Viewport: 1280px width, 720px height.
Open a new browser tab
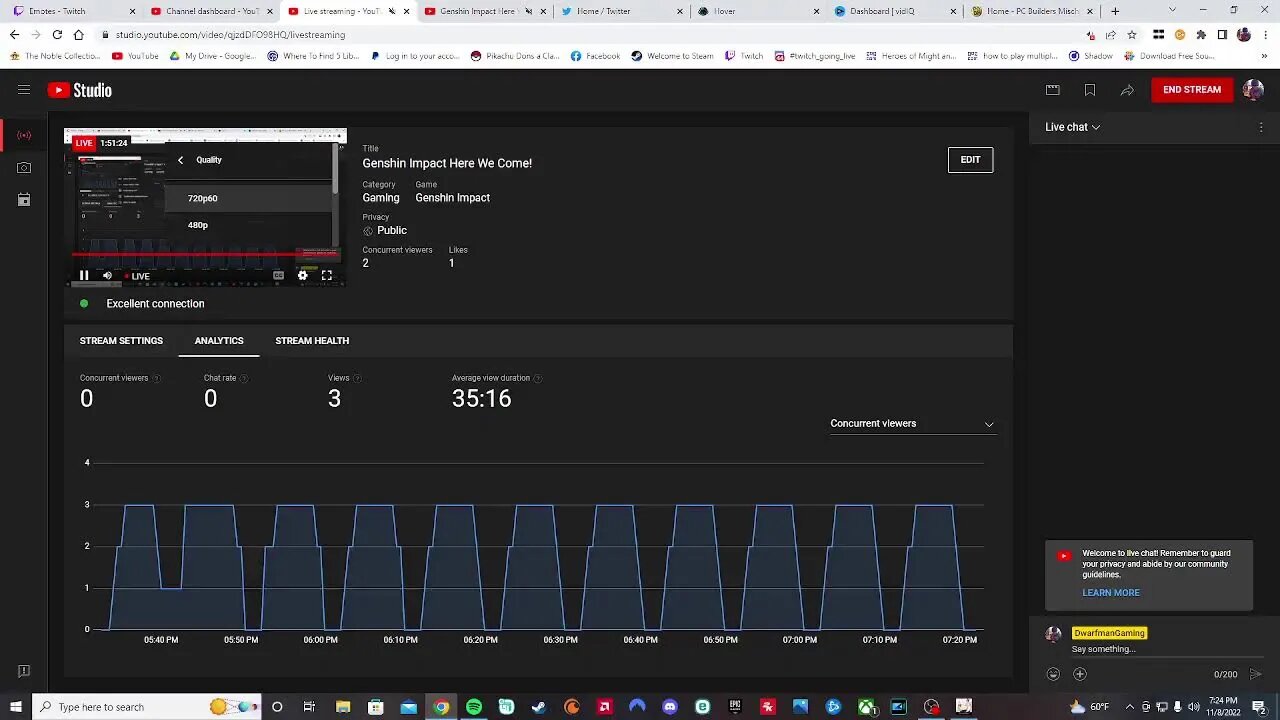(1115, 11)
